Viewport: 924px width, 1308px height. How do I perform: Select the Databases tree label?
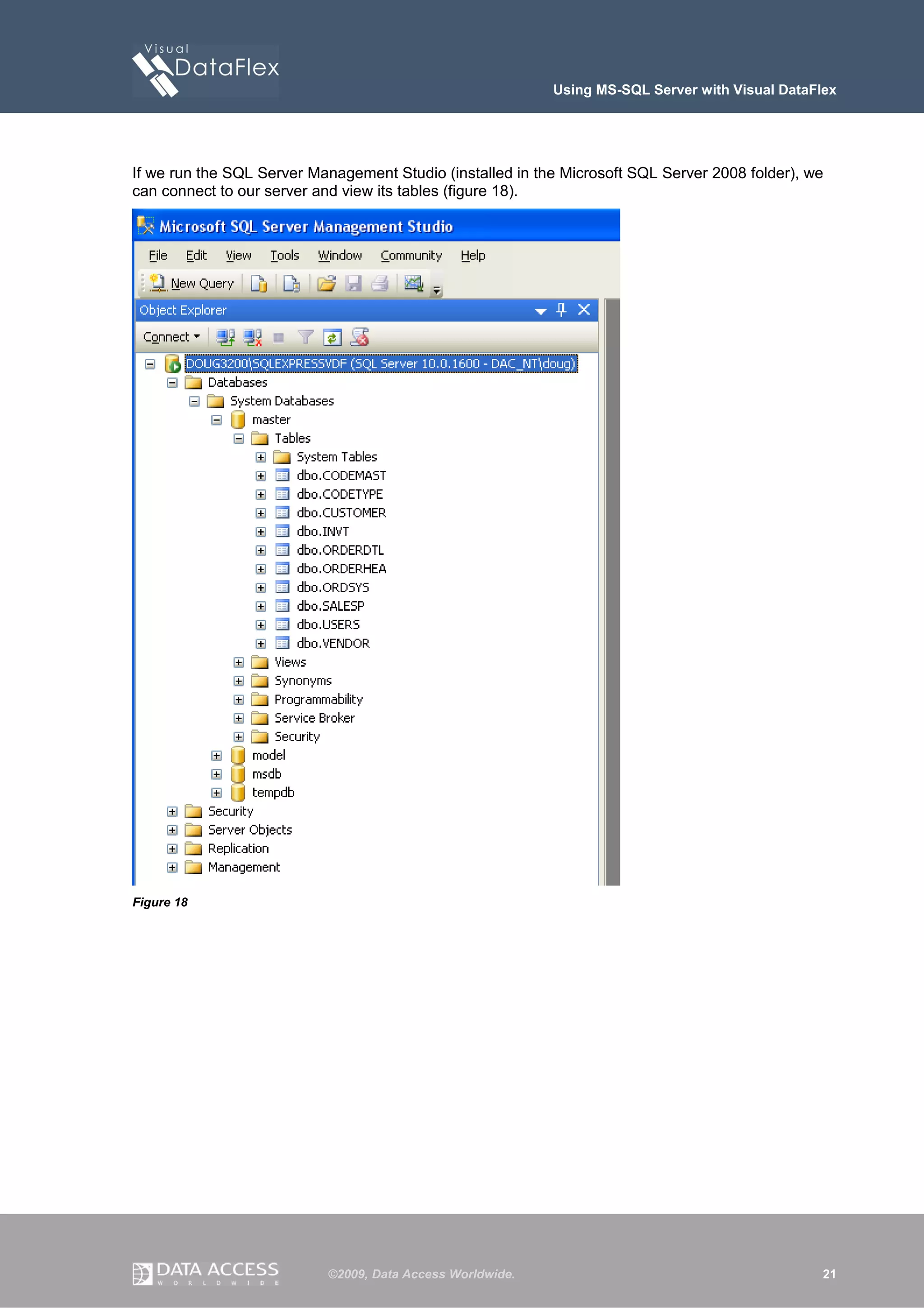(237, 382)
